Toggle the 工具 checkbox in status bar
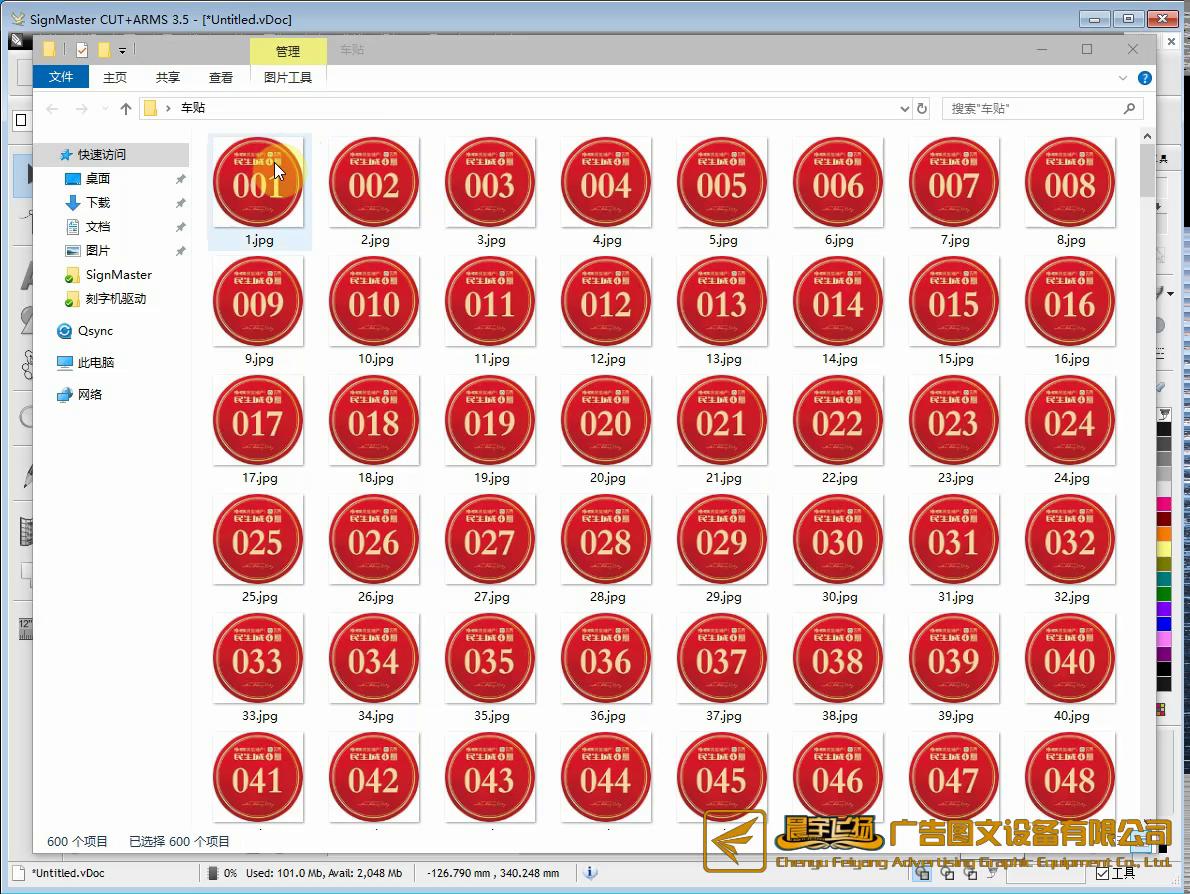Viewport: 1190px width, 894px height. 1102,873
